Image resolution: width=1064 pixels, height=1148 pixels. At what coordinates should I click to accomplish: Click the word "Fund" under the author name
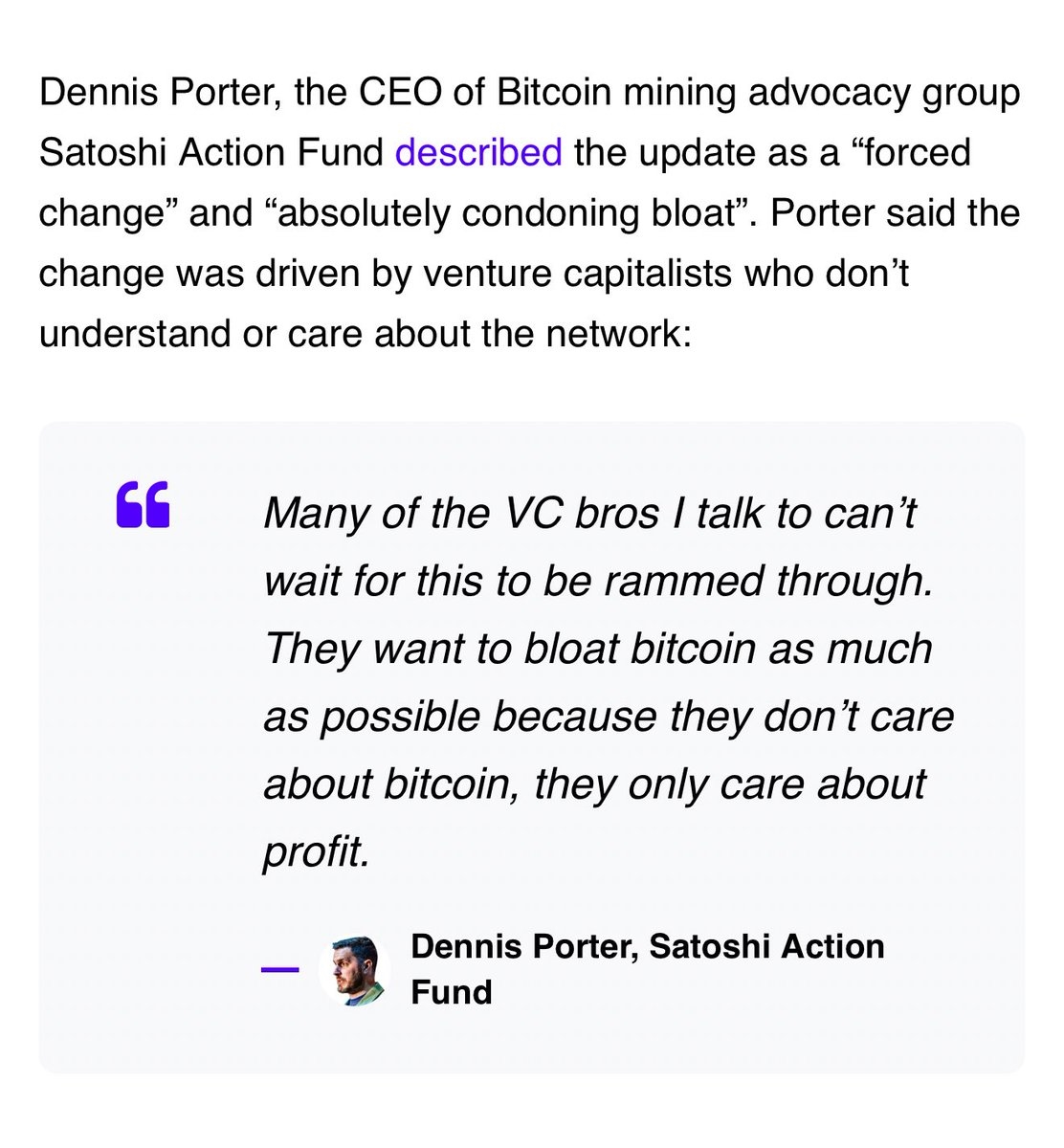coord(451,992)
